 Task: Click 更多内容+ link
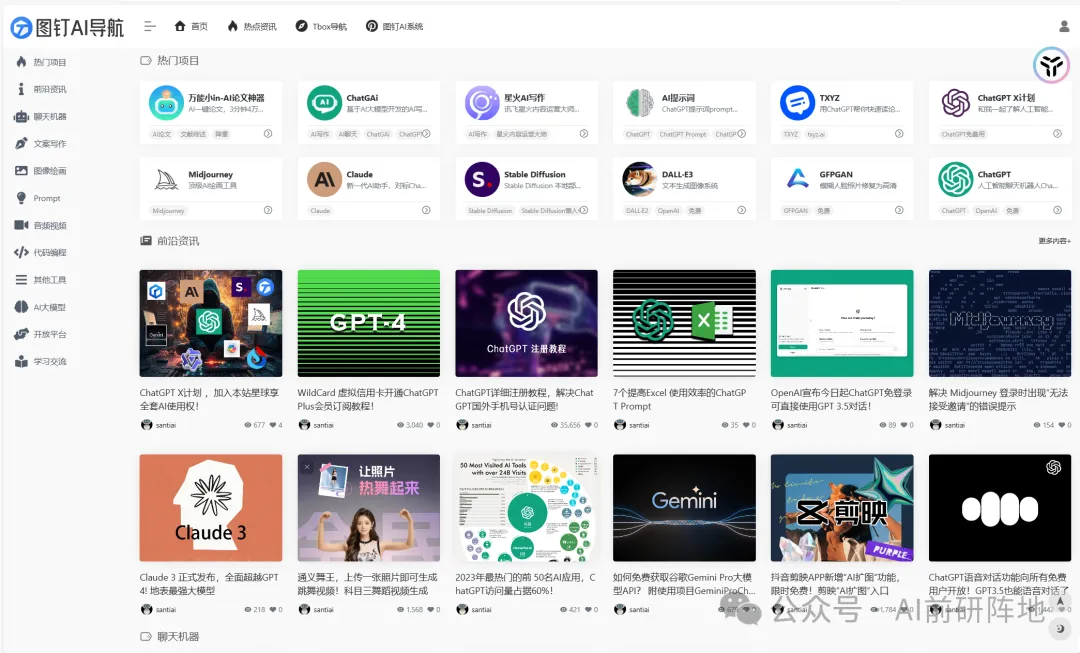tap(1054, 241)
